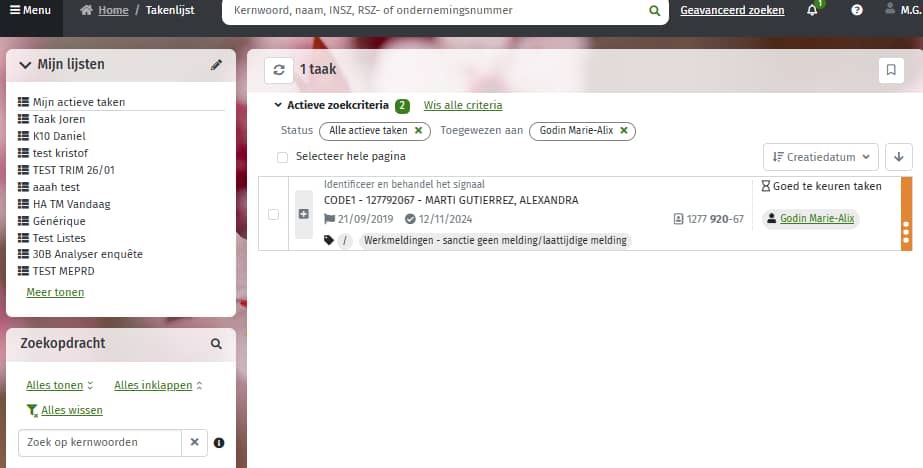Open task CODE1 - 127792067 title
Image resolution: width=923 pixels, height=468 pixels.
pos(451,200)
